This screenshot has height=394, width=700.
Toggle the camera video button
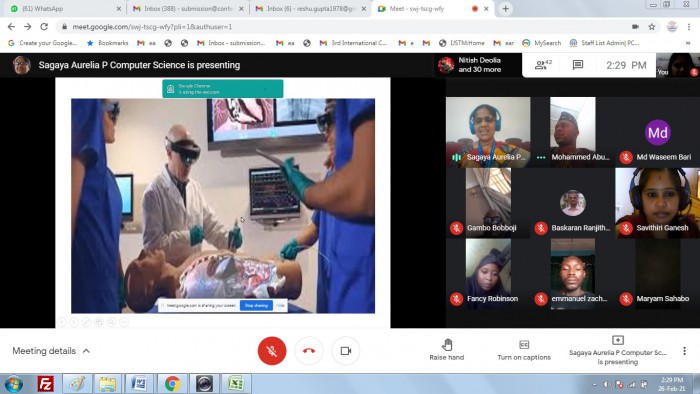click(x=346, y=351)
